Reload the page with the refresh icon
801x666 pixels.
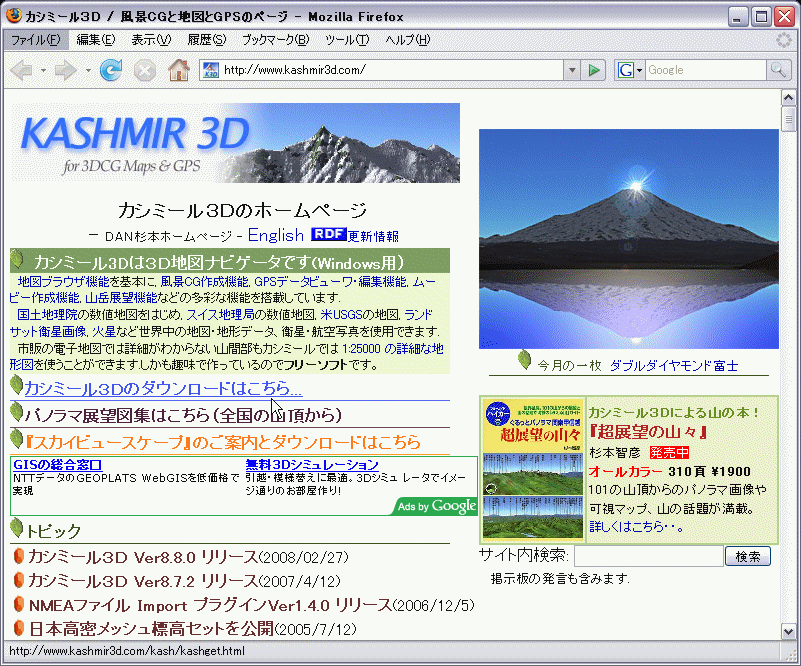click(x=111, y=70)
